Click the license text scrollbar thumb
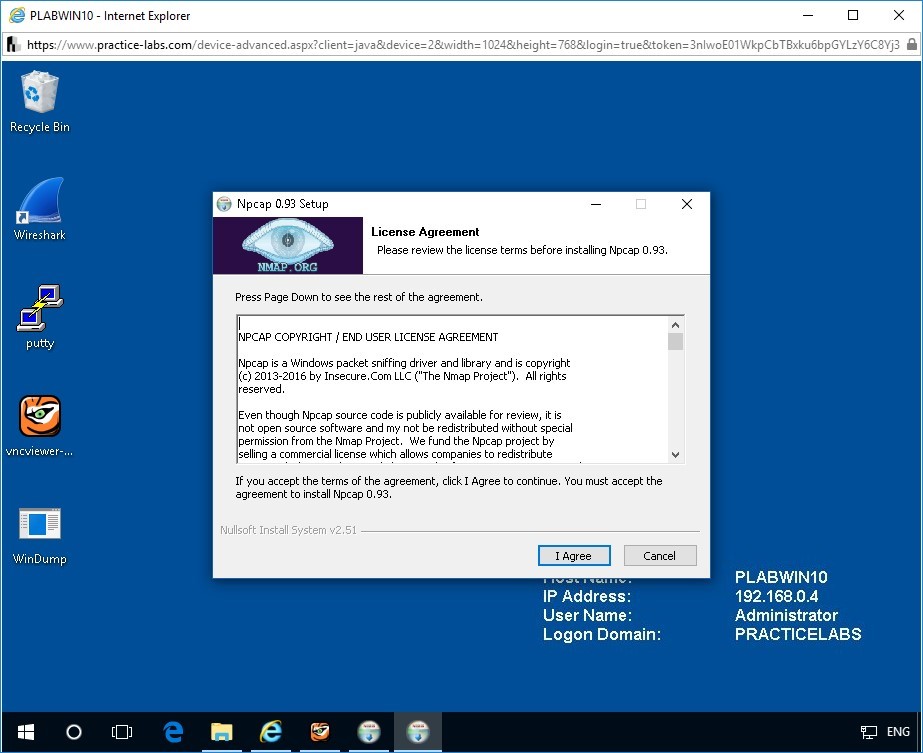Screen dimensions: 923x753 pyautogui.click(x=675, y=341)
